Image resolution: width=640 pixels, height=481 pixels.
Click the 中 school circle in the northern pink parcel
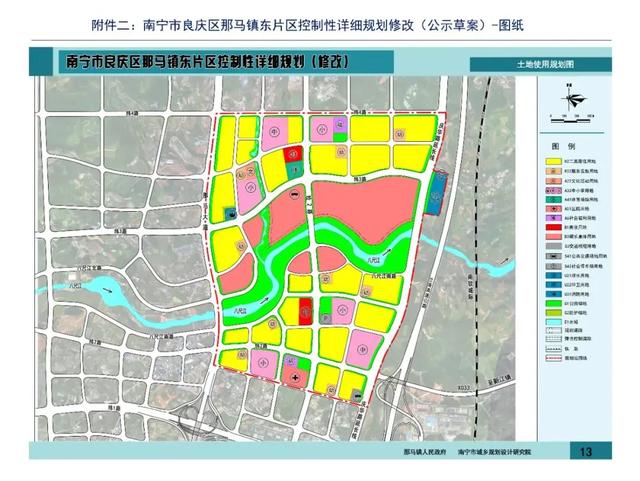tap(275, 132)
